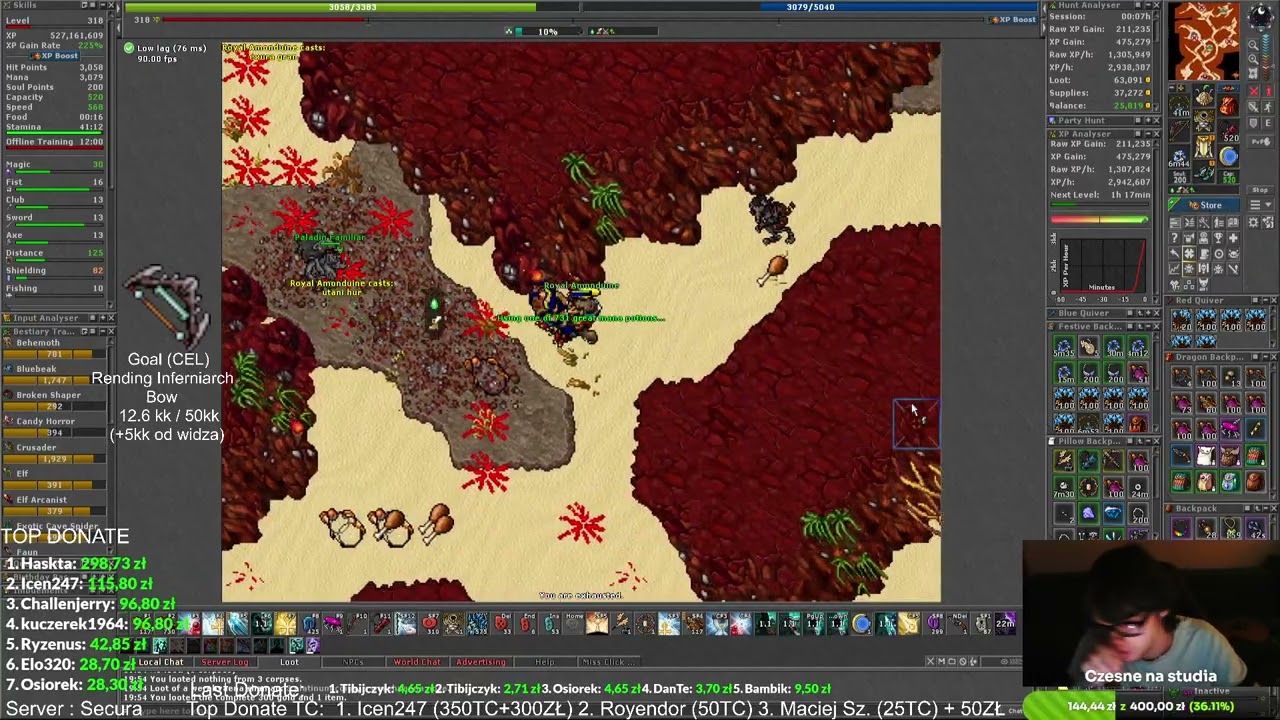Image resolution: width=1280 pixels, height=720 pixels.
Task: Click the plus cross icon in the button grid
Action: tap(1233, 238)
